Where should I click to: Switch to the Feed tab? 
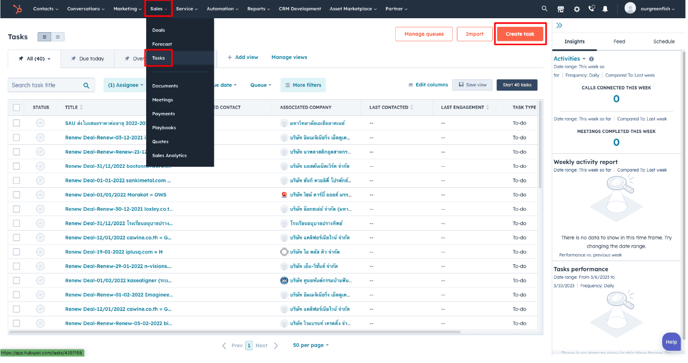620,42
